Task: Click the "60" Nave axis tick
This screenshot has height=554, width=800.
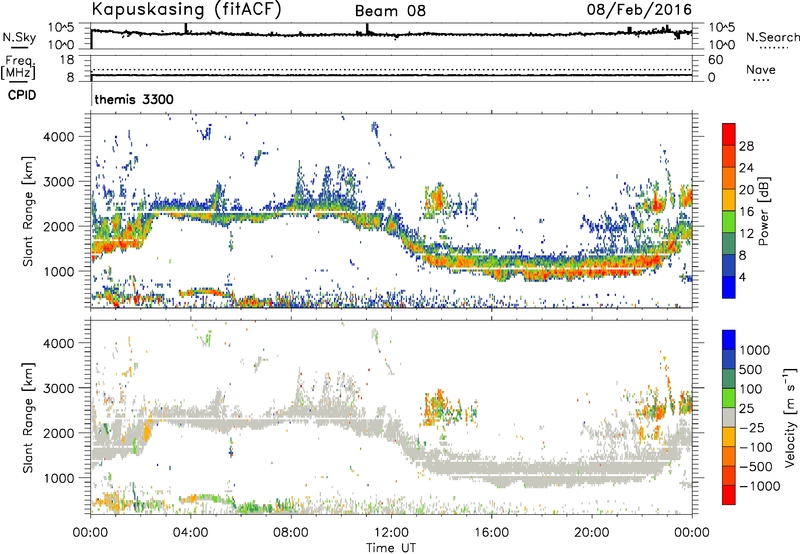Action: (x=715, y=60)
